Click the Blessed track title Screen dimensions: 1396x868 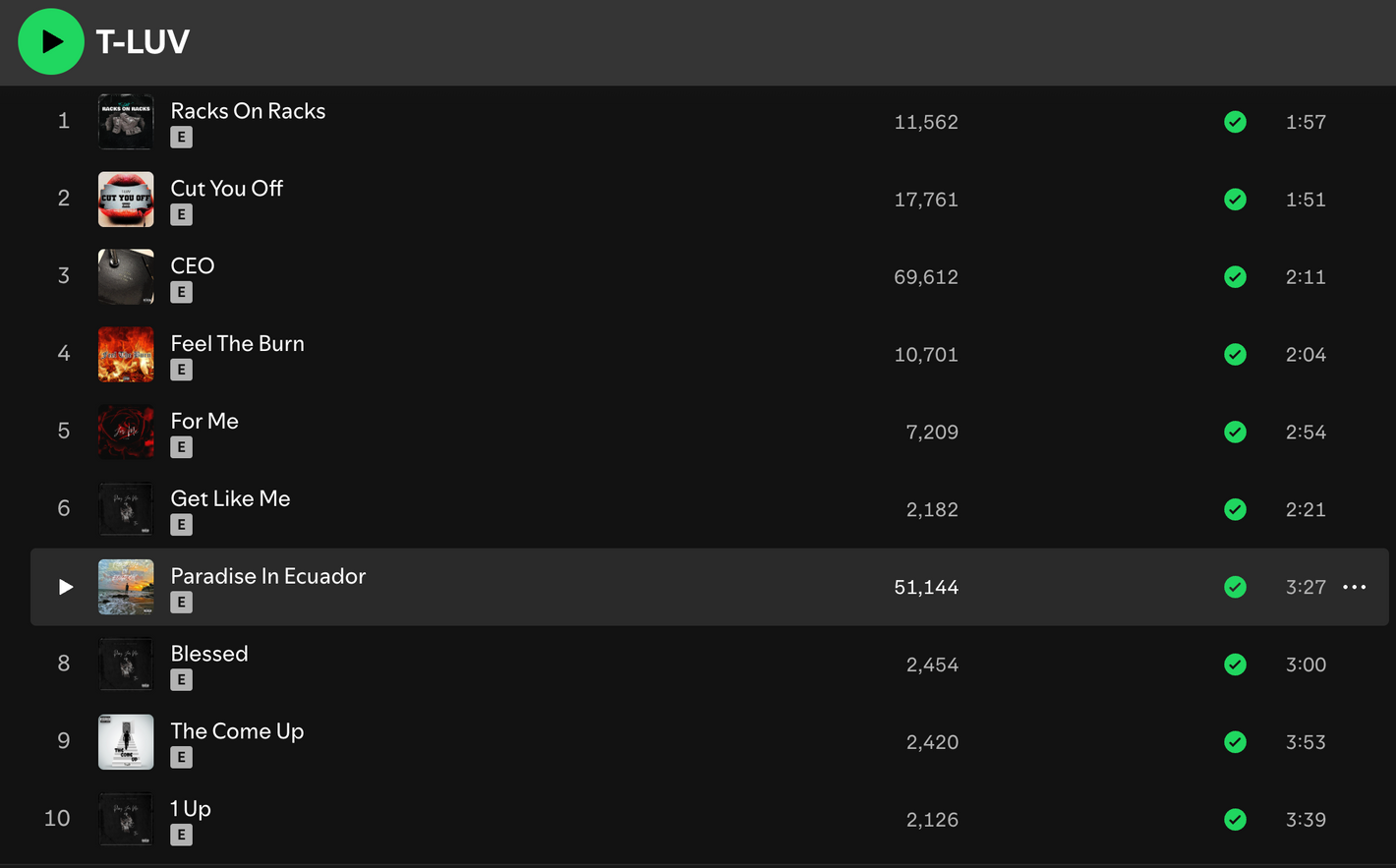point(209,654)
